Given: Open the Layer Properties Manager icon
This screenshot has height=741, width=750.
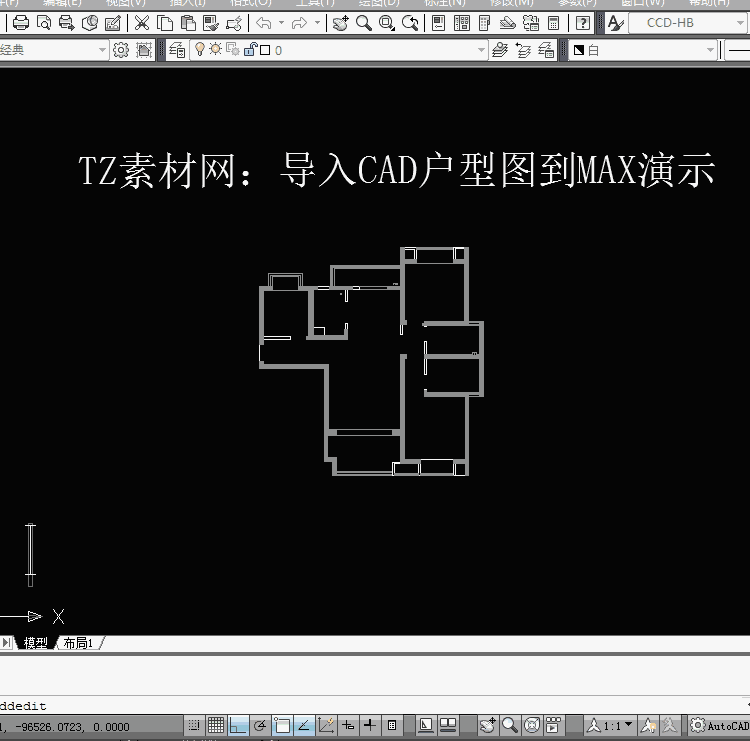Looking at the screenshot, I should pyautogui.click(x=177, y=50).
